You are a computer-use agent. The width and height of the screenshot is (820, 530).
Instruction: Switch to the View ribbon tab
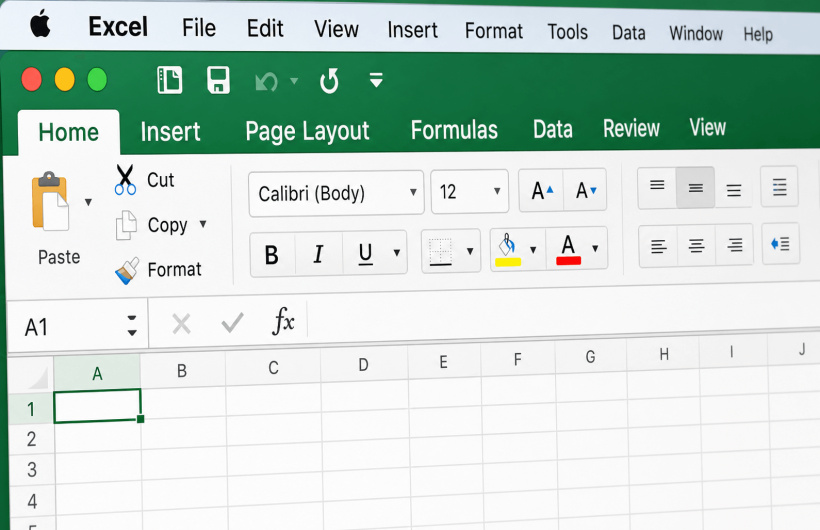tap(708, 127)
